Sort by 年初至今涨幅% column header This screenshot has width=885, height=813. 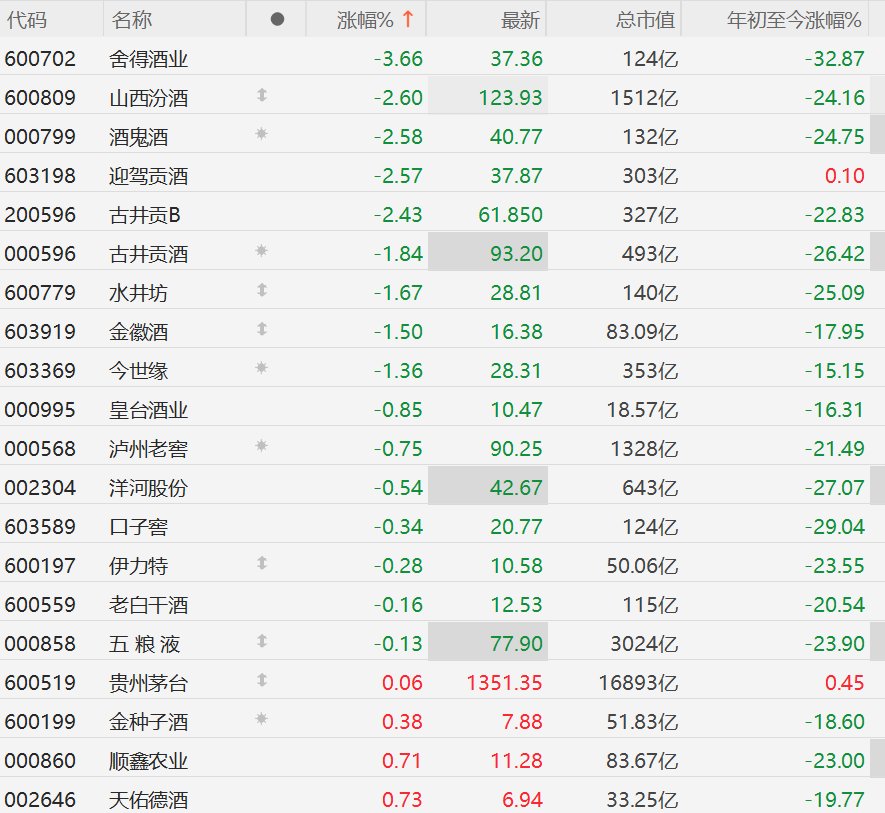(794, 20)
